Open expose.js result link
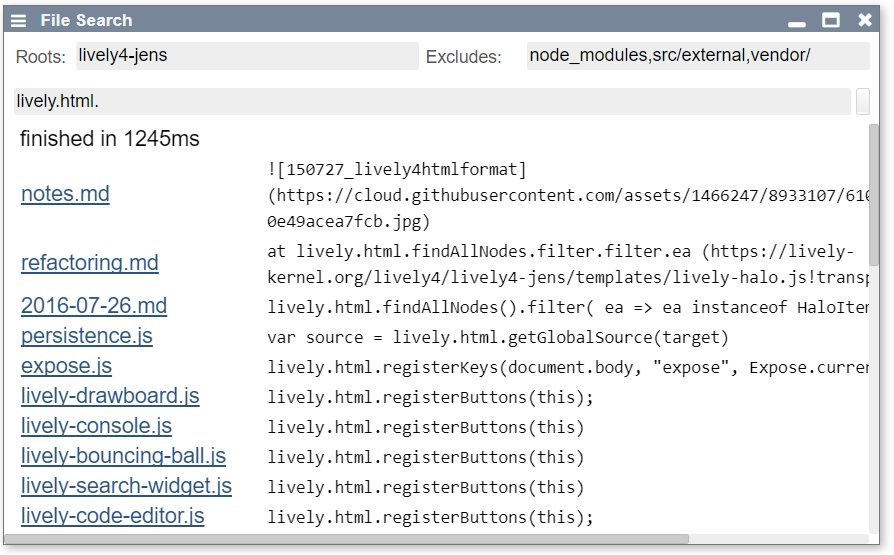Viewport: 894px width, 555px height. click(x=66, y=366)
